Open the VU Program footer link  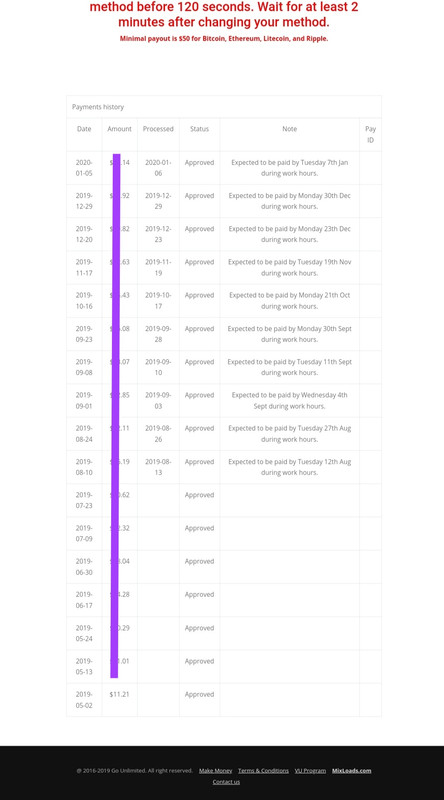click(x=310, y=770)
